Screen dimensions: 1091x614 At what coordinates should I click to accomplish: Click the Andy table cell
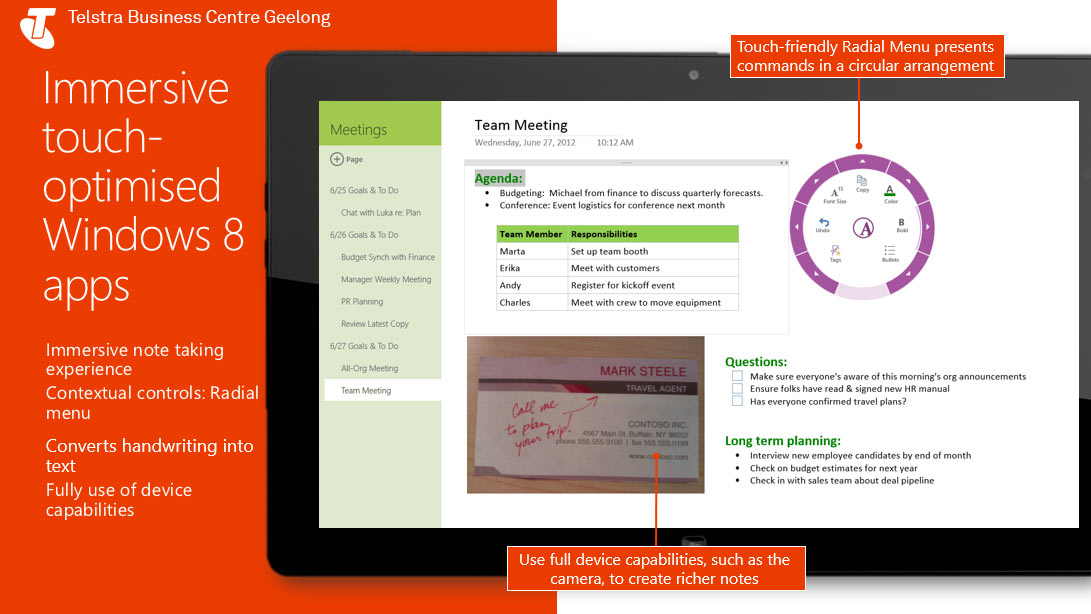[x=532, y=285]
